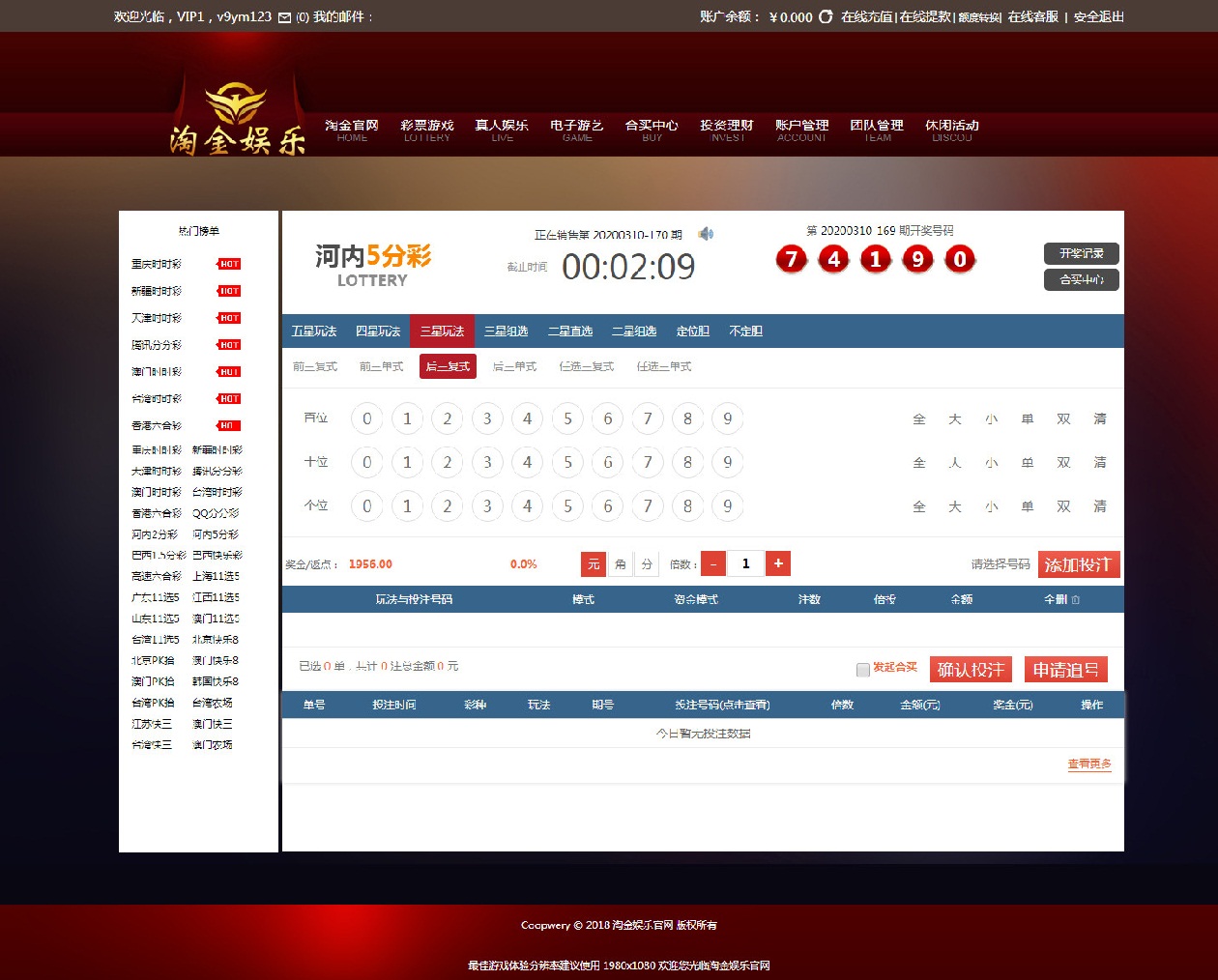The height and width of the screenshot is (980, 1218).
Task: Open the 彩票游戏 navigation menu
Action: (x=426, y=130)
